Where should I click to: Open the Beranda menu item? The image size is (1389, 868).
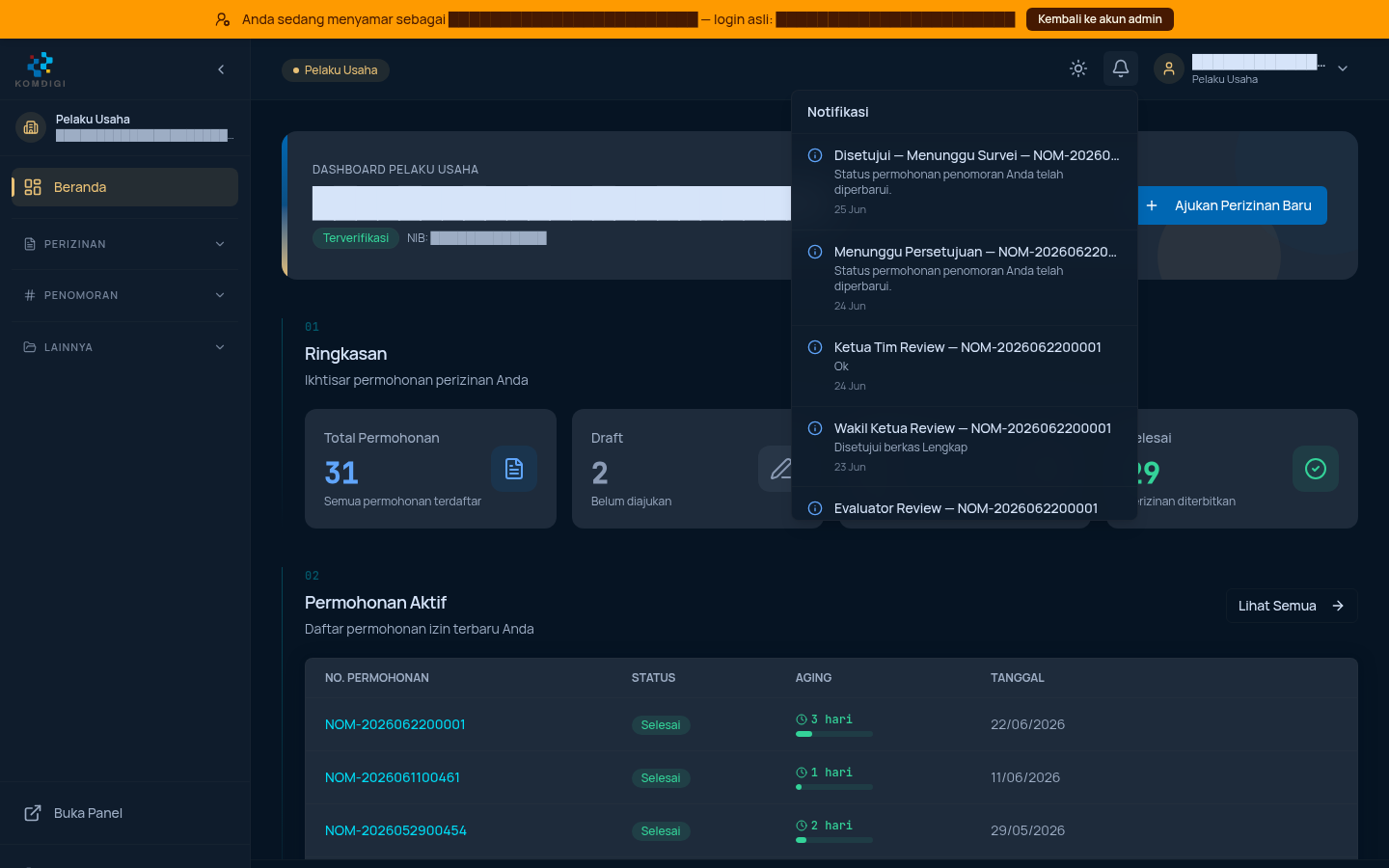click(x=125, y=187)
